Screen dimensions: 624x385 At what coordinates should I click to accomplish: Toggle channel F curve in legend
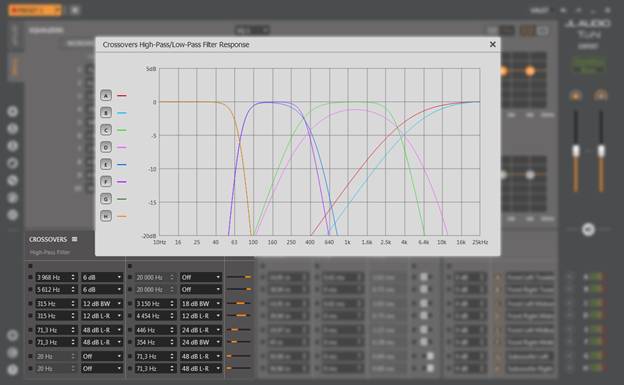click(x=105, y=182)
